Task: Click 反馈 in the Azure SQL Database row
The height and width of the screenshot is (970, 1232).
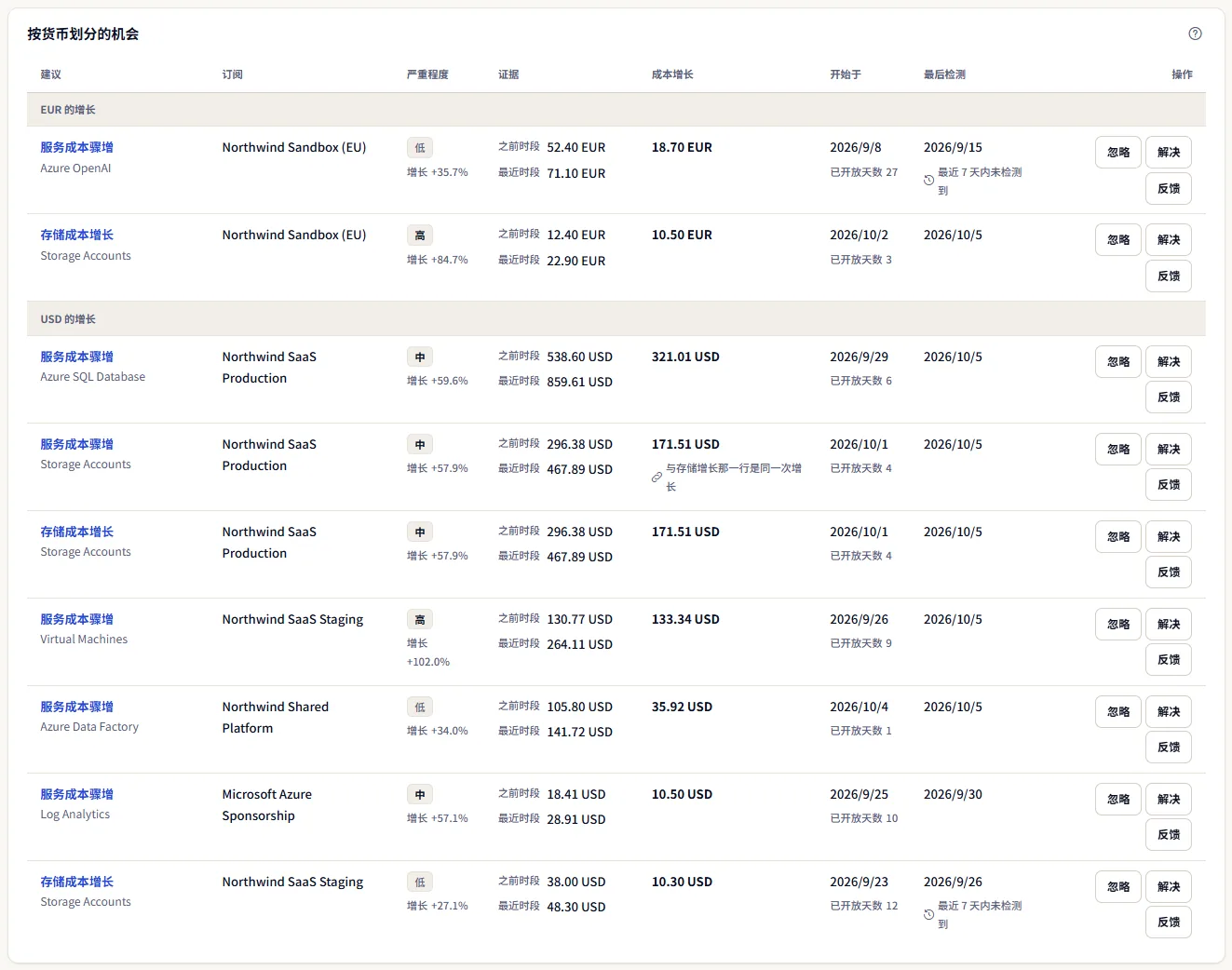Action: (x=1169, y=397)
